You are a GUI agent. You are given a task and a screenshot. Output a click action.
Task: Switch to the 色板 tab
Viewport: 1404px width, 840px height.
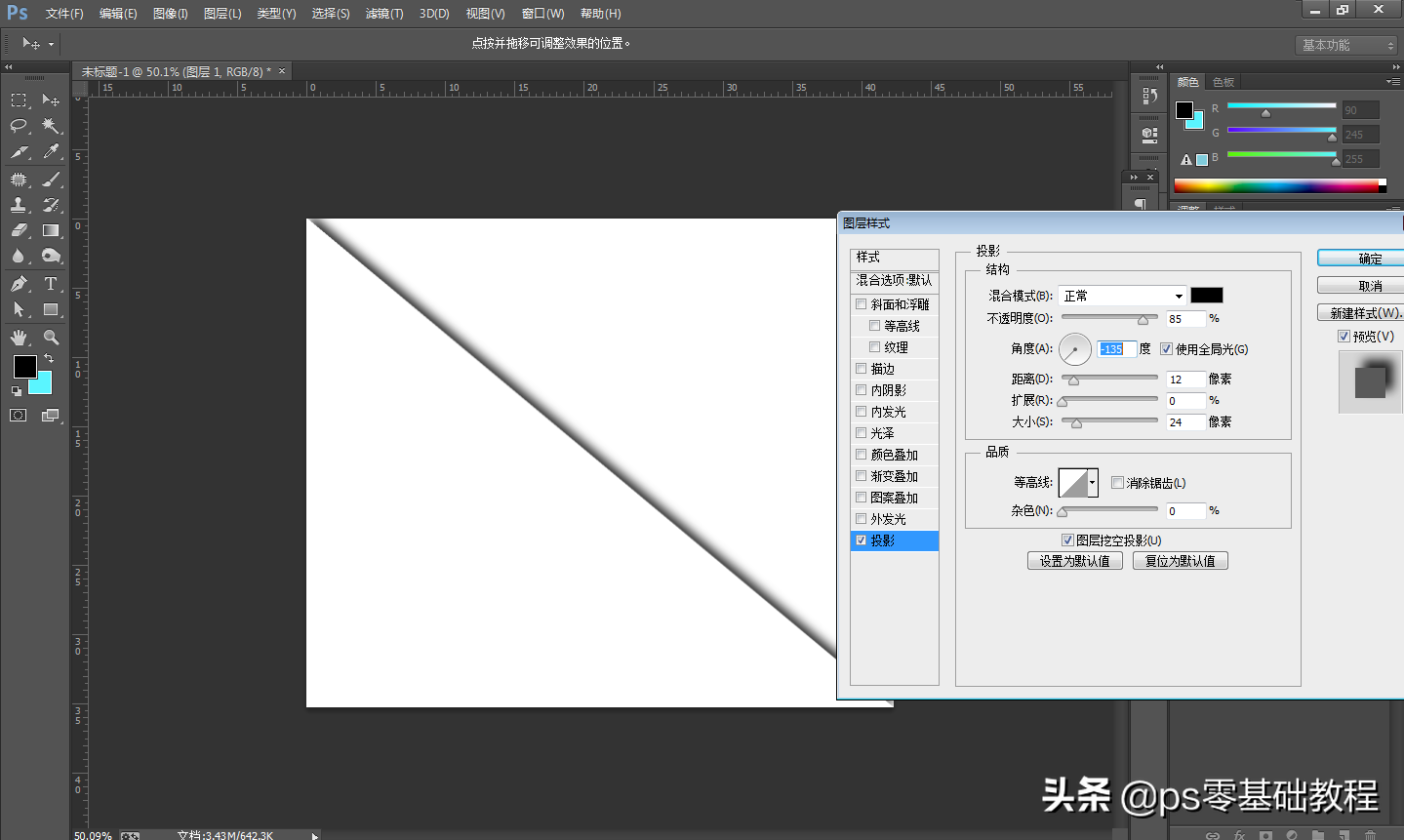pyautogui.click(x=1223, y=82)
